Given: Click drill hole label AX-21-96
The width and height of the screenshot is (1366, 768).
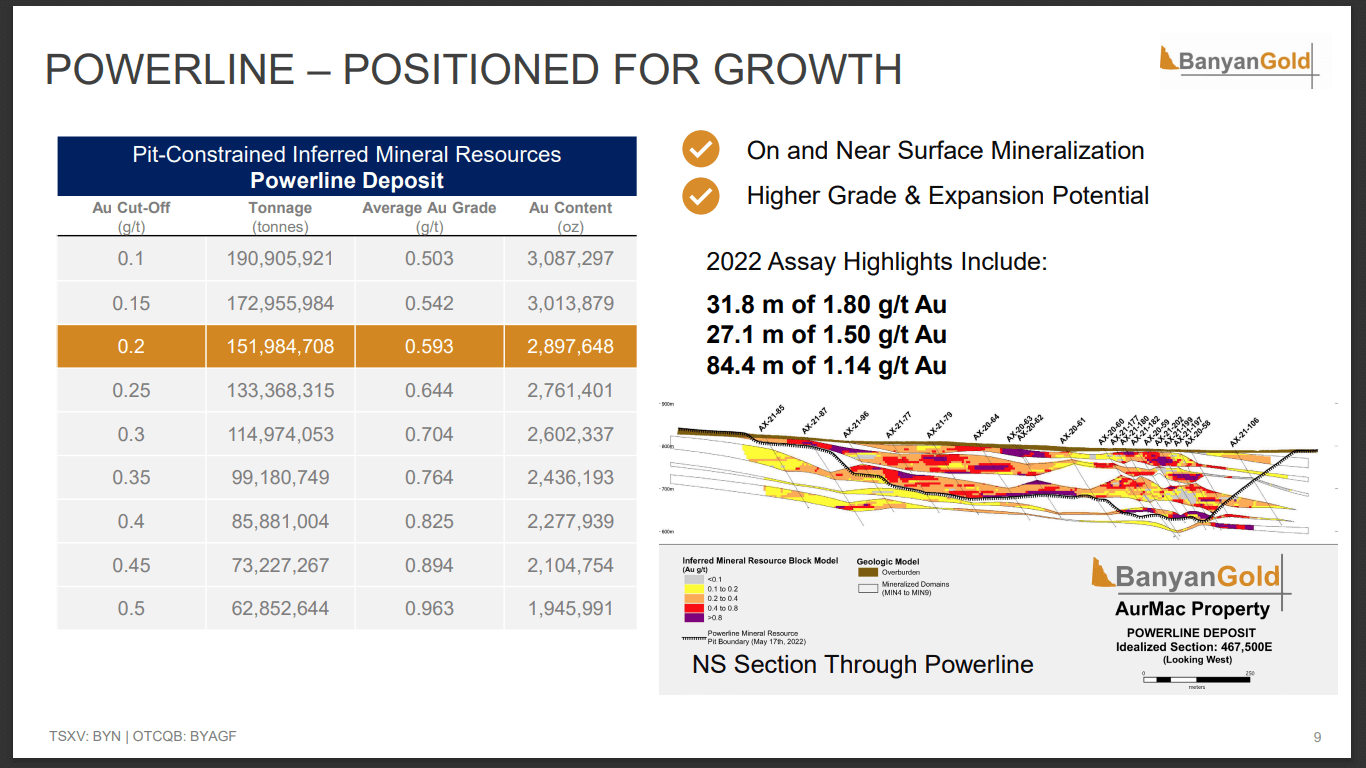Looking at the screenshot, I should (x=856, y=424).
